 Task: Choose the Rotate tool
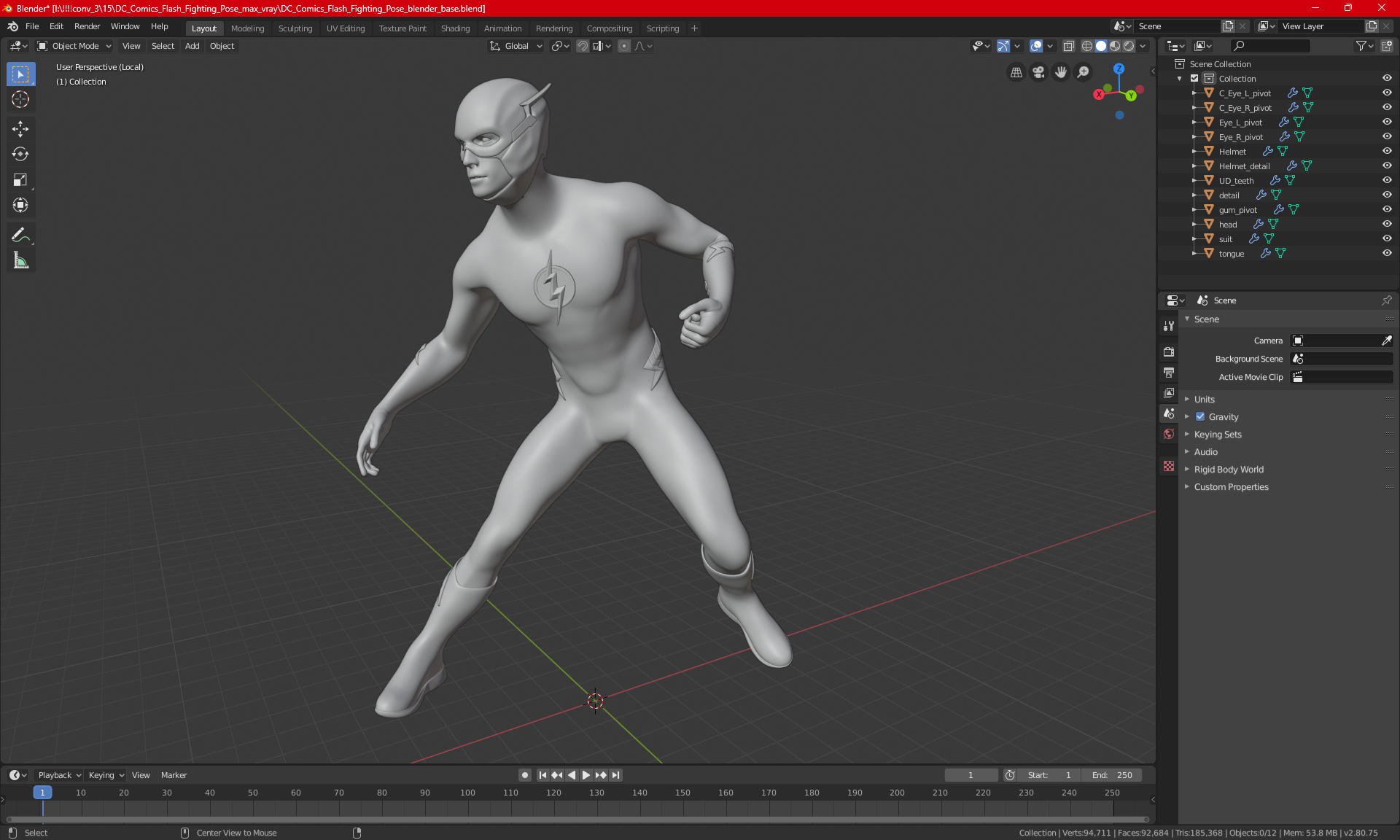pyautogui.click(x=20, y=155)
